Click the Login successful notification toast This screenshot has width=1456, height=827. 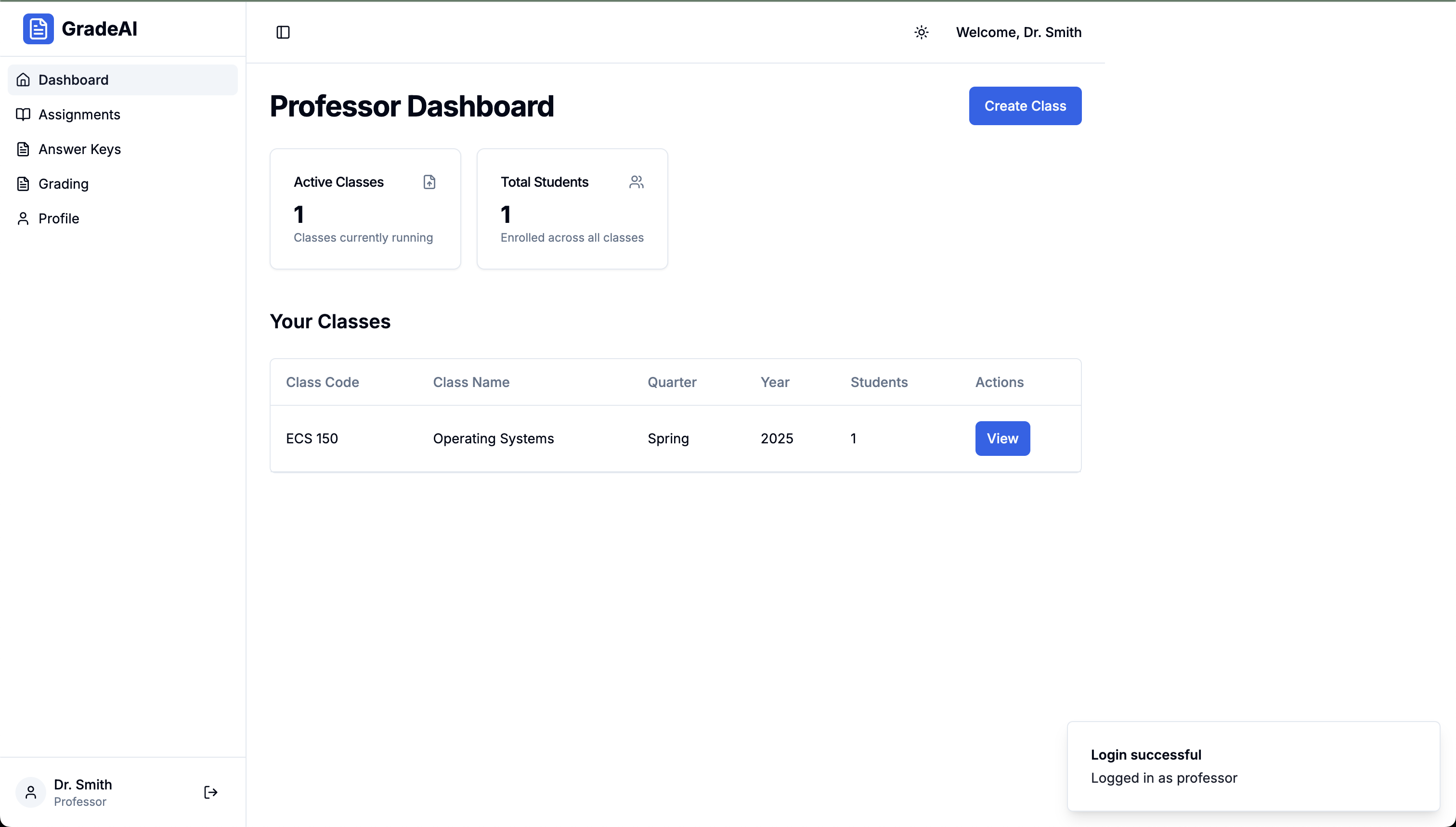pyautogui.click(x=1253, y=766)
